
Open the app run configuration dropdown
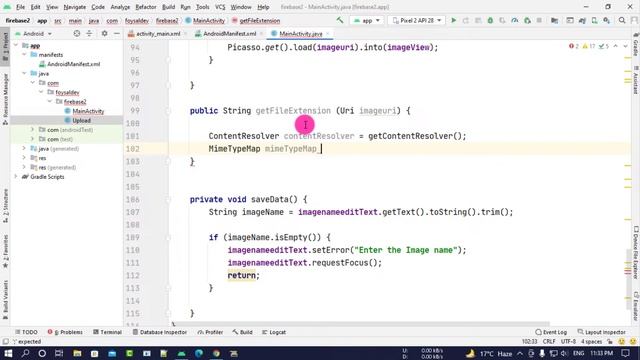pyautogui.click(x=367, y=20)
